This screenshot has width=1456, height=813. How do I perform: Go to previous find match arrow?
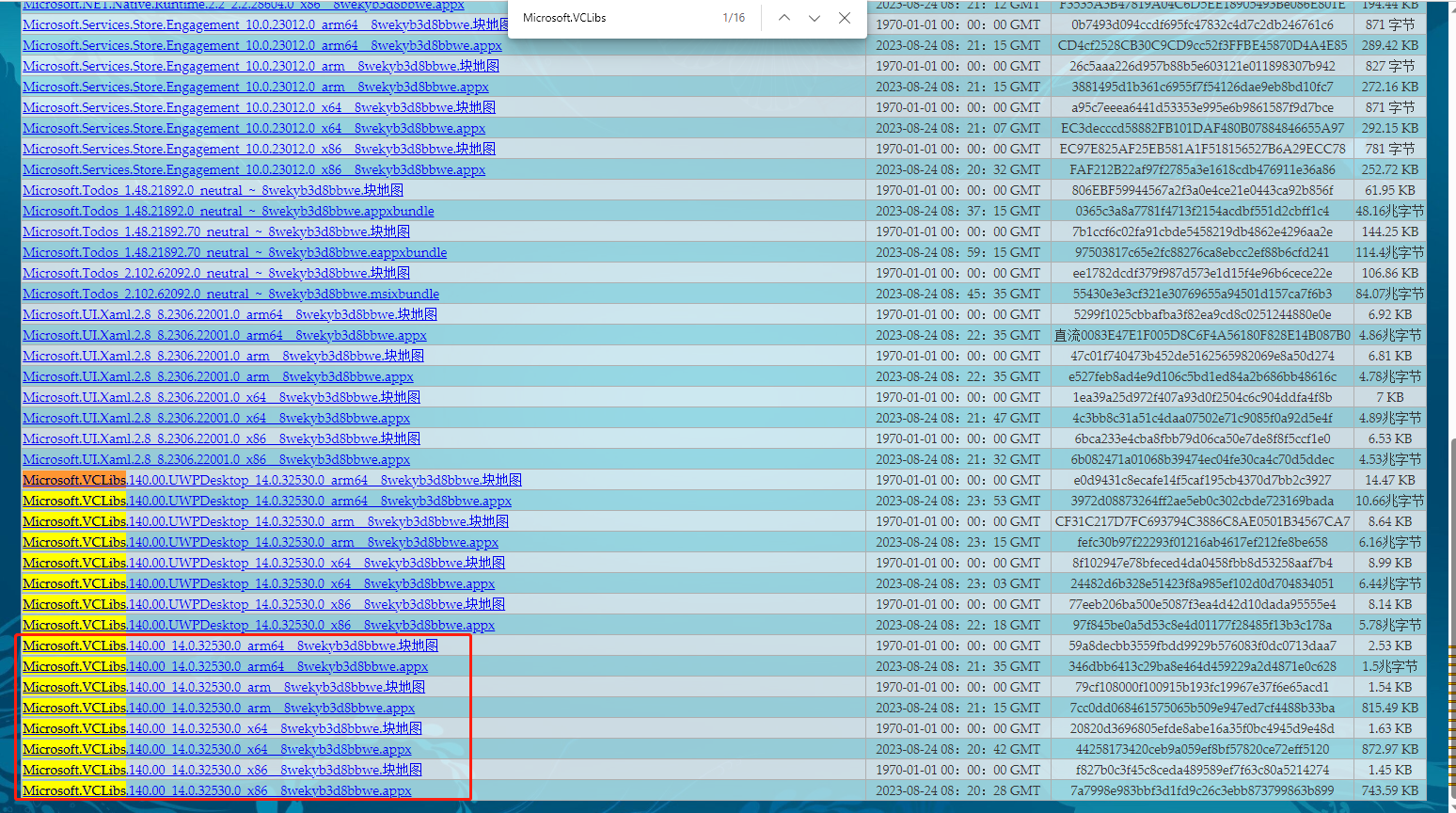[x=783, y=18]
